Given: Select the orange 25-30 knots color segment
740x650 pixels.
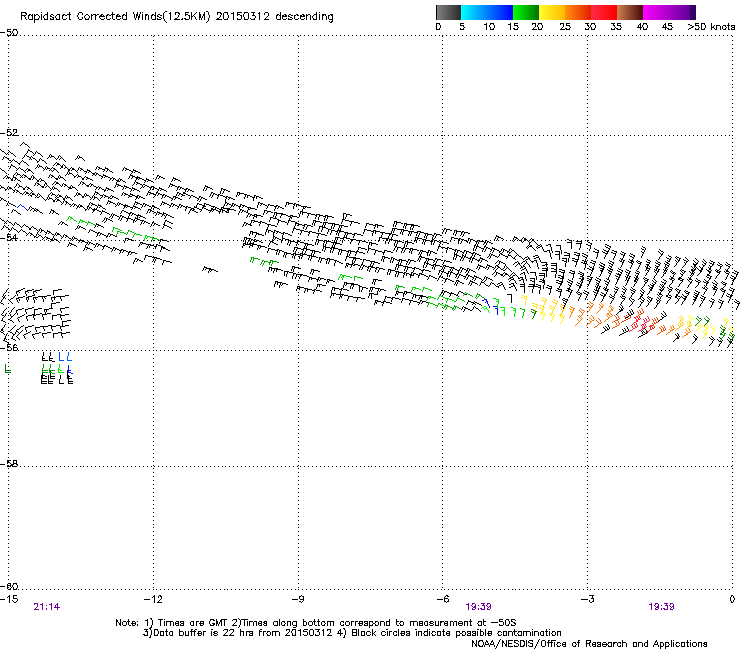Looking at the screenshot, I should point(578,12).
